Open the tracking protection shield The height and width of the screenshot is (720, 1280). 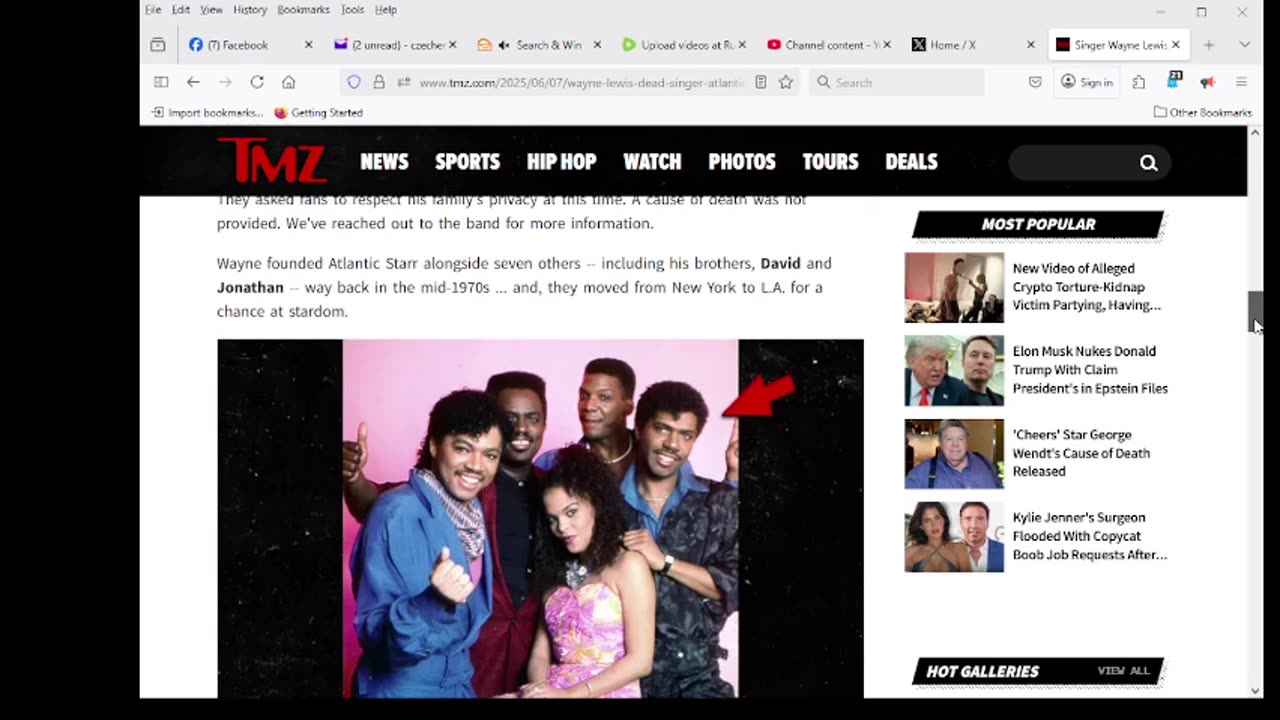click(x=354, y=82)
